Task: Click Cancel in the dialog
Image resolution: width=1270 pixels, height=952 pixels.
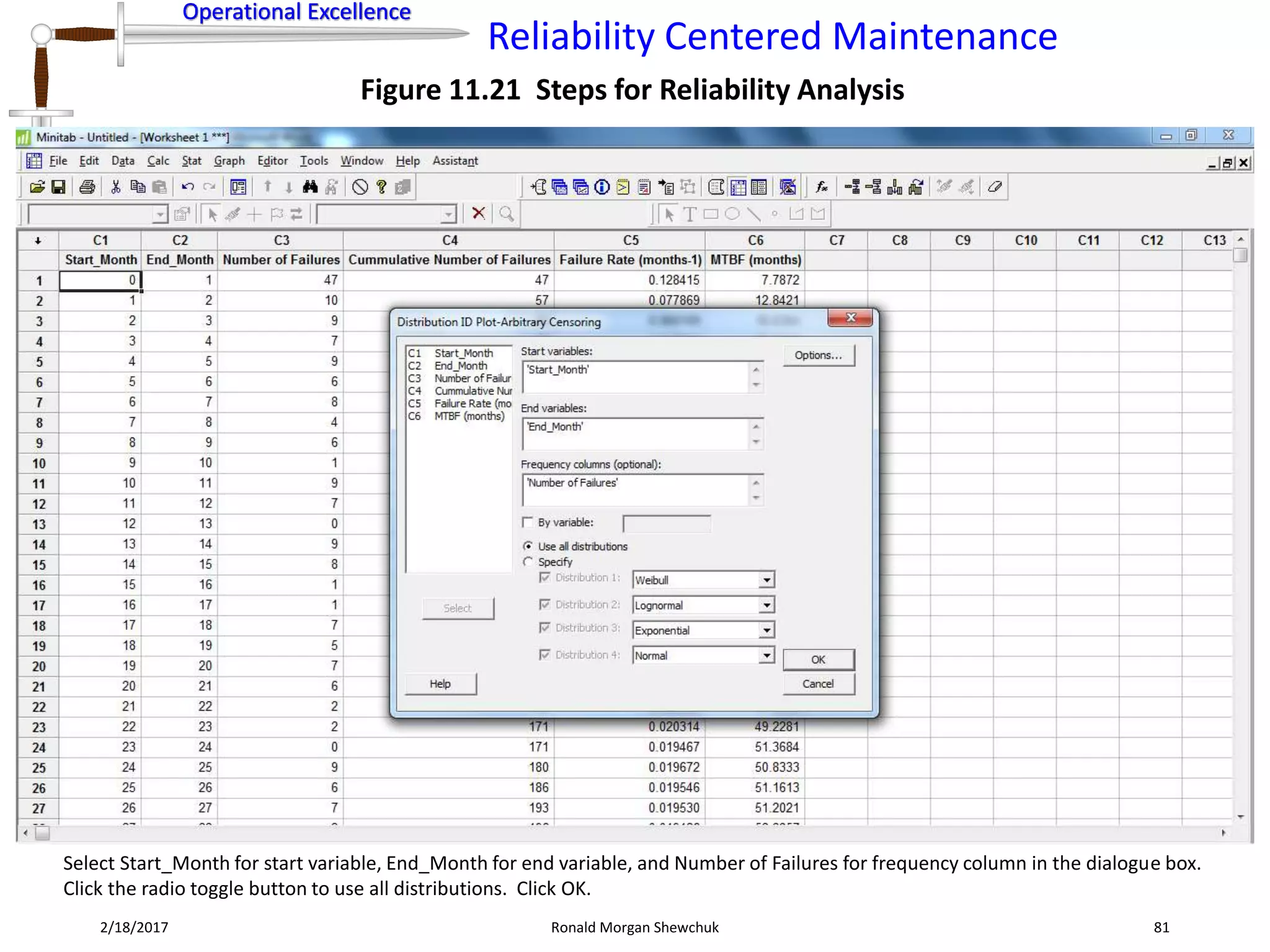Action: (x=819, y=684)
